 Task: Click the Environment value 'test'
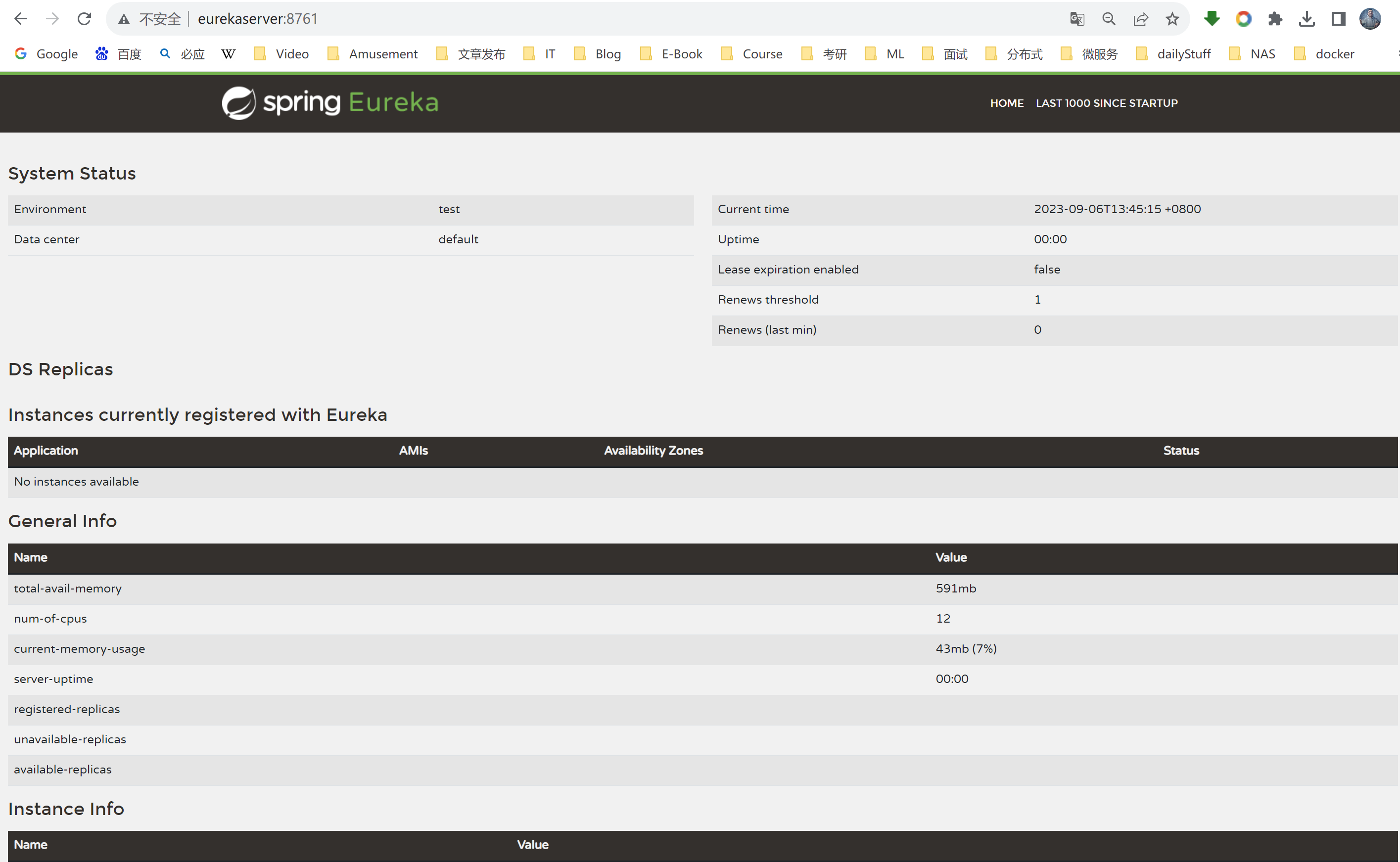(x=449, y=209)
